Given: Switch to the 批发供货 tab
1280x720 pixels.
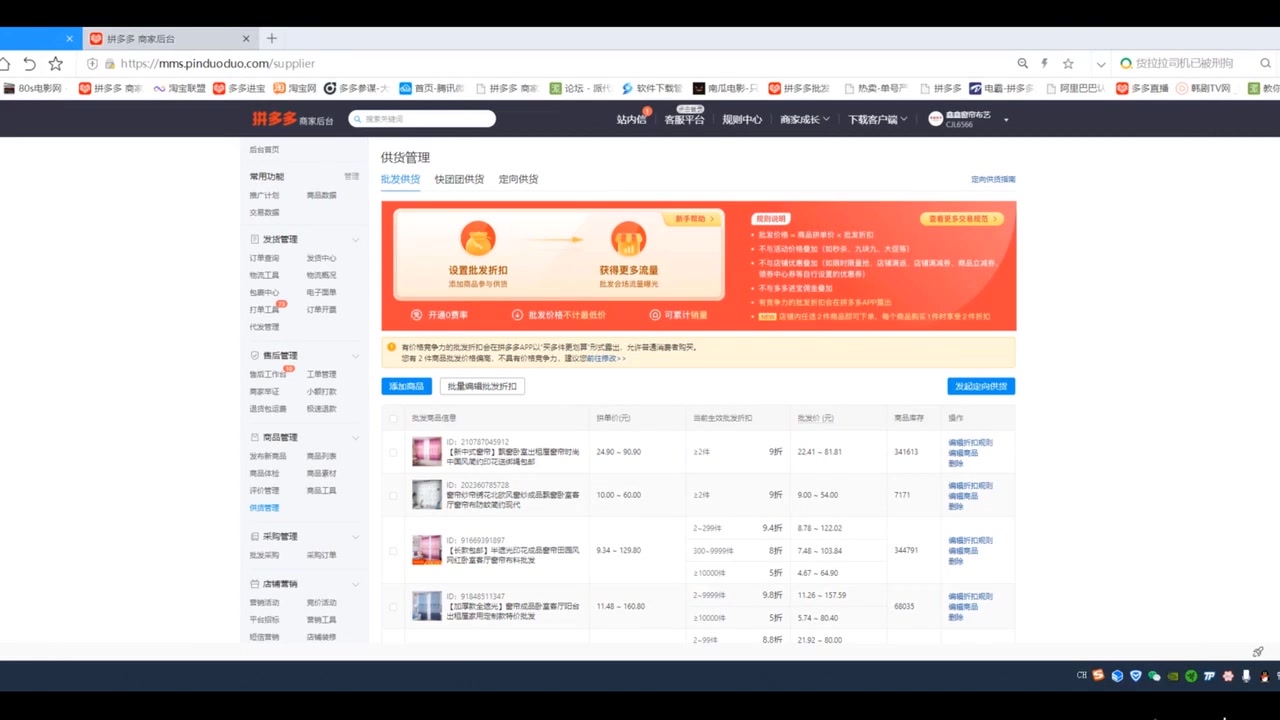Looking at the screenshot, I should 400,179.
